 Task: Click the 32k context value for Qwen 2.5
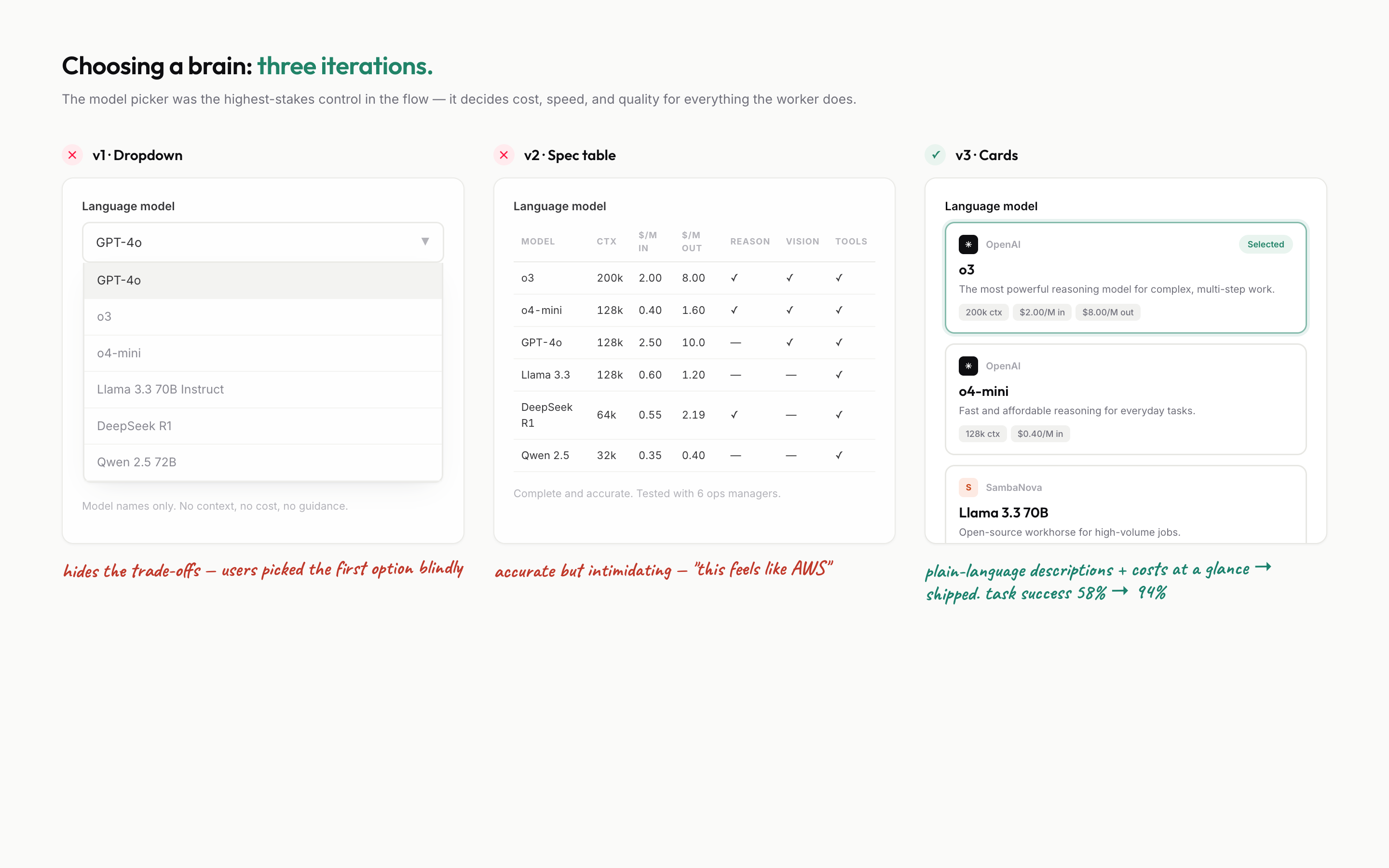tap(606, 455)
